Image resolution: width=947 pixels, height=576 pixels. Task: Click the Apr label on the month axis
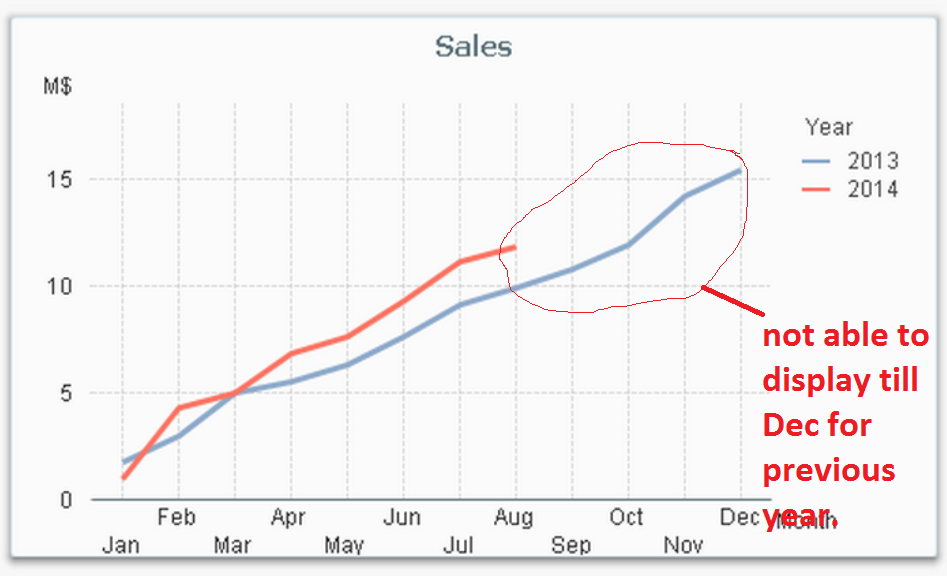(289, 518)
